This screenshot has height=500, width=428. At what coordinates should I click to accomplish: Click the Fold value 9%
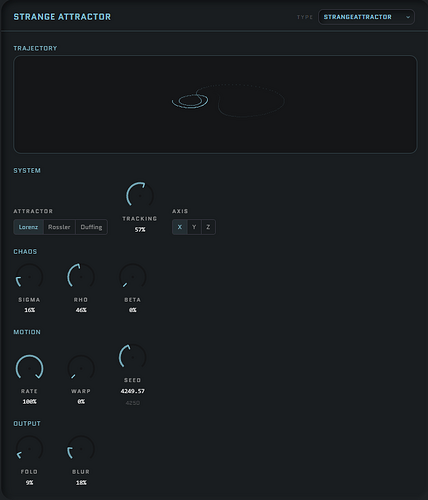[x=29, y=483]
